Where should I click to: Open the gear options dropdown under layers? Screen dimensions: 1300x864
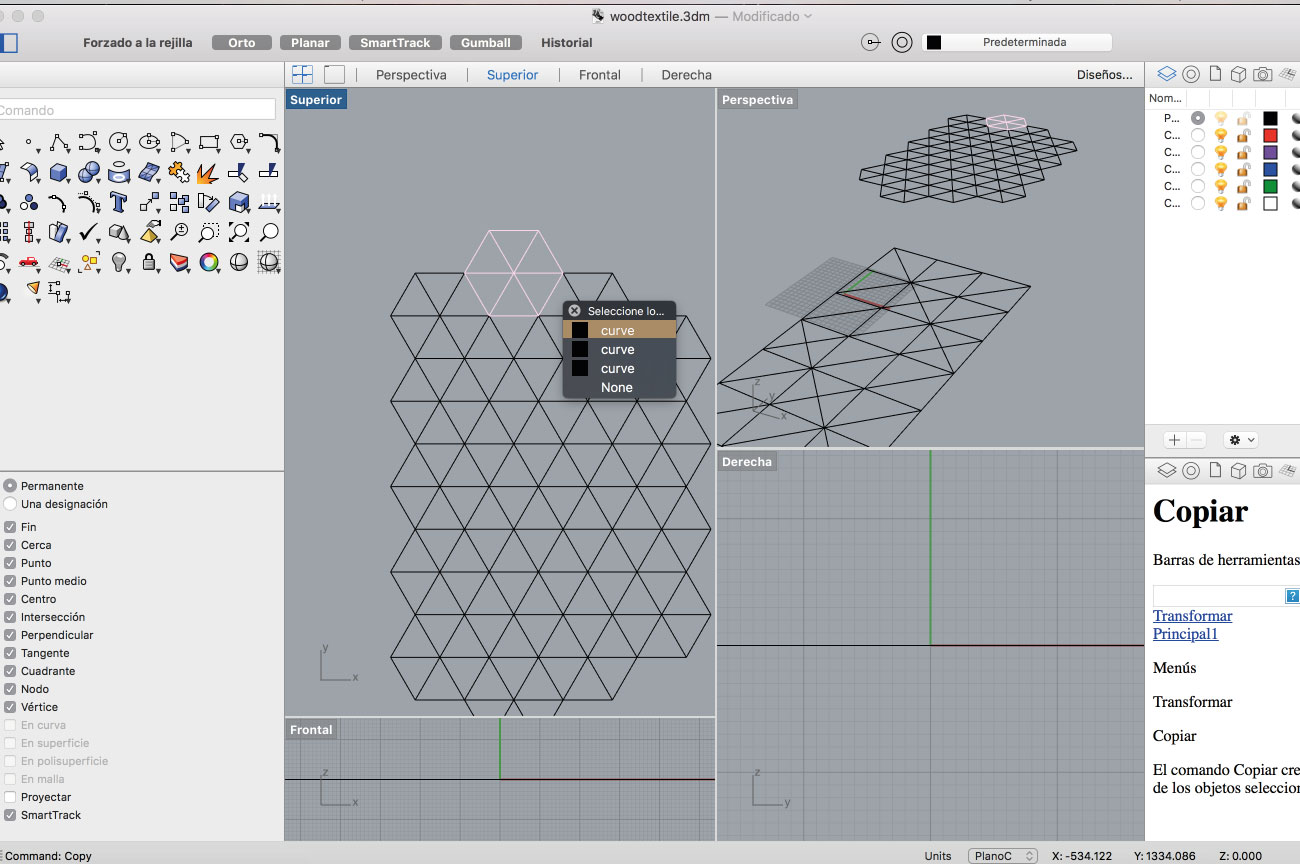coord(1242,440)
